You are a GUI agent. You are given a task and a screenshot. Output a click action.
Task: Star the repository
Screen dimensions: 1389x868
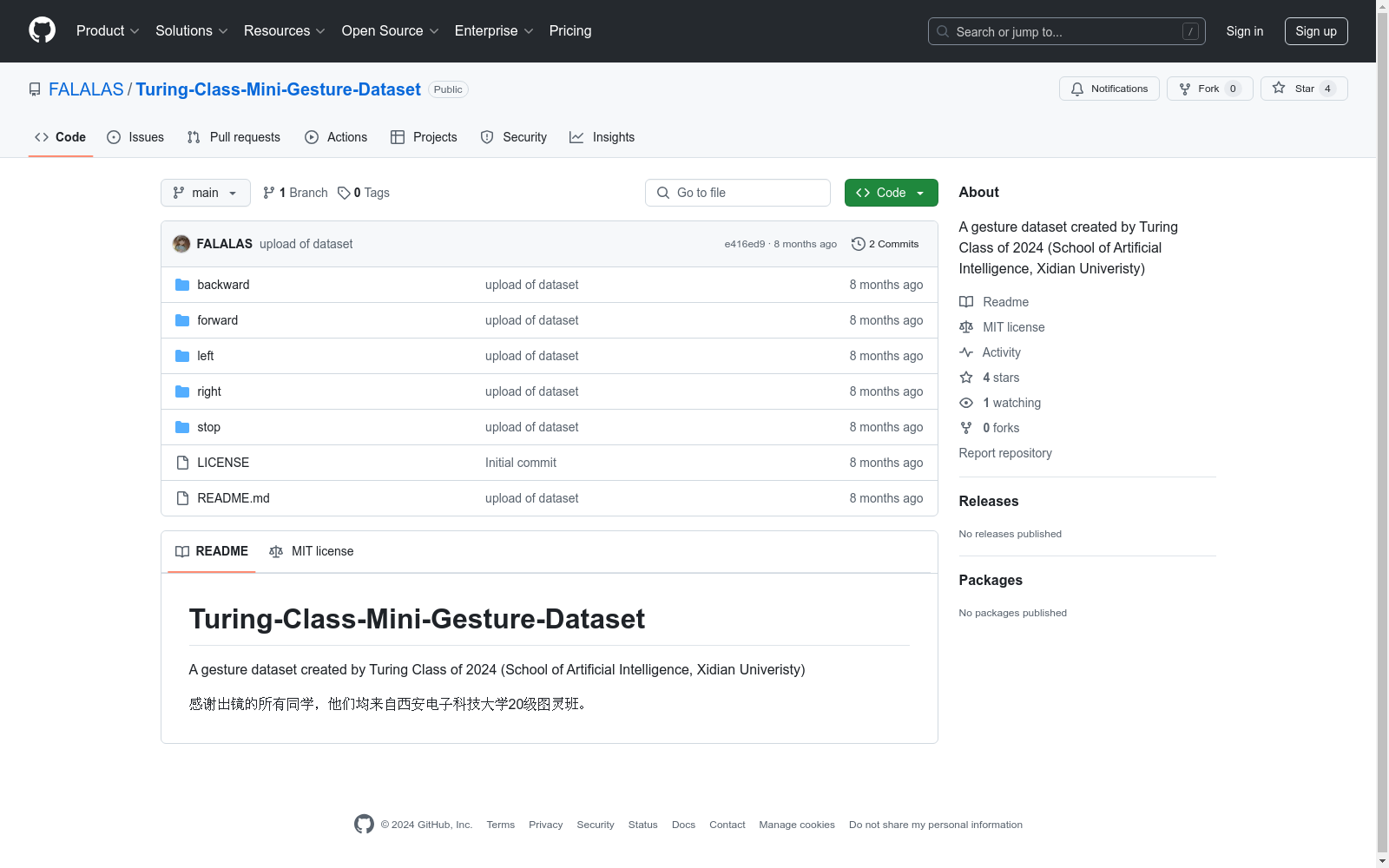tap(1304, 89)
